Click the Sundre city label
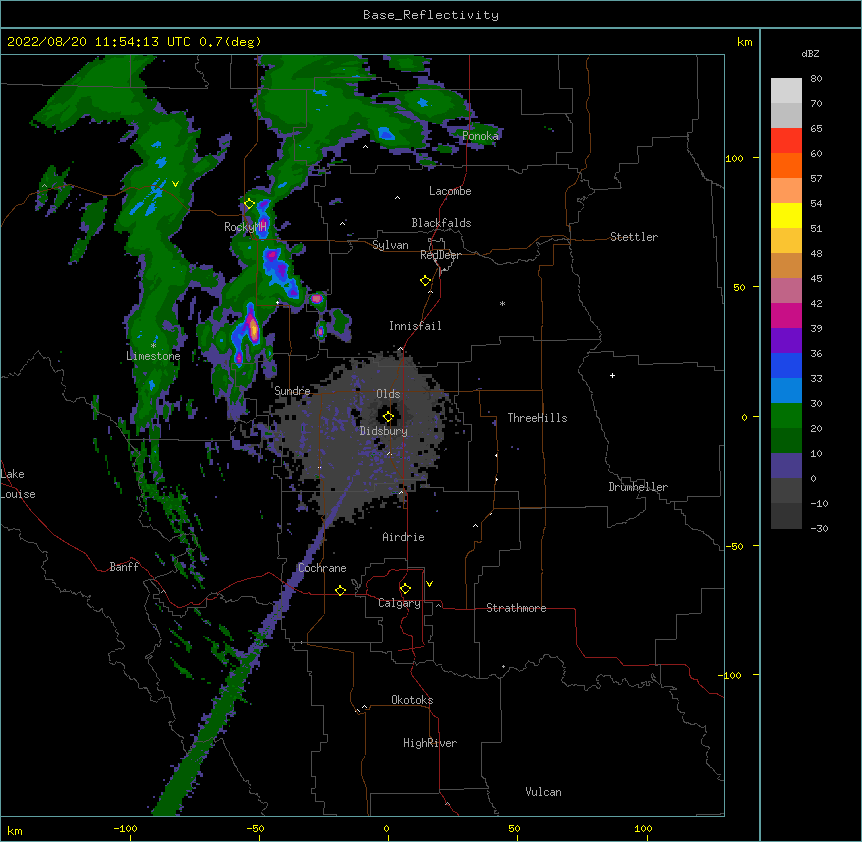Screen dimensions: 862x842 pyautogui.click(x=292, y=391)
